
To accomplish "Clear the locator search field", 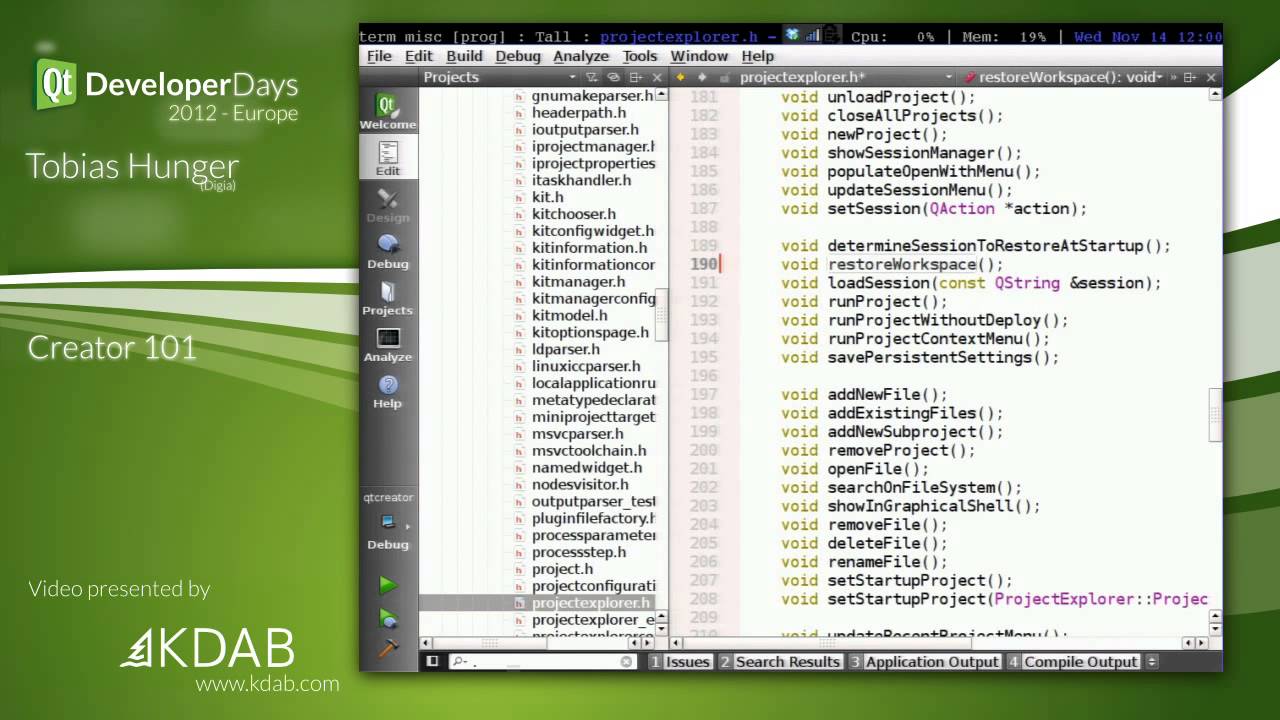I will [x=627, y=662].
